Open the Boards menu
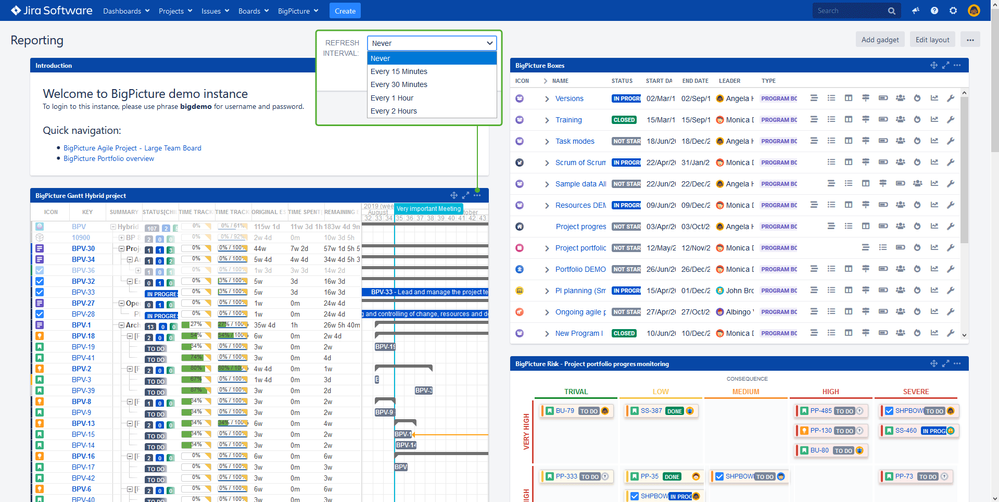This screenshot has width=999, height=502. 254,11
